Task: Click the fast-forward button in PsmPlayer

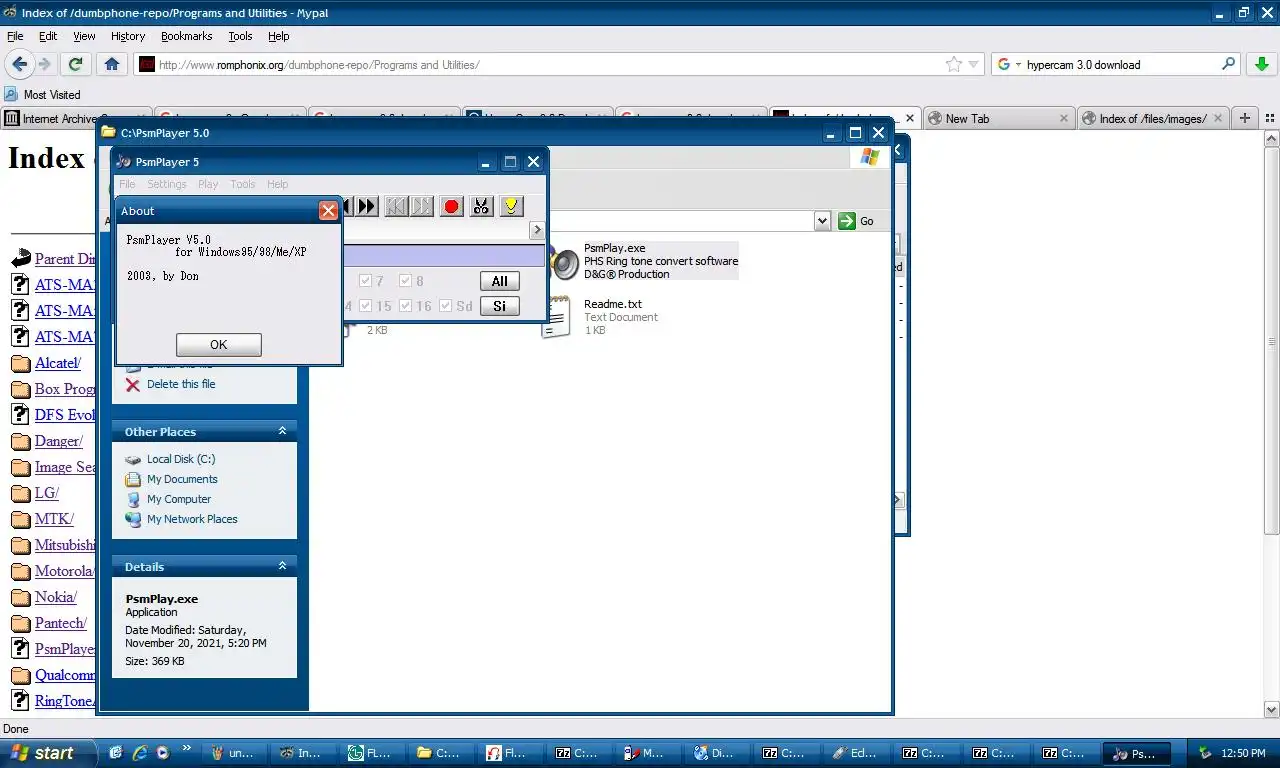Action: pyautogui.click(x=367, y=206)
